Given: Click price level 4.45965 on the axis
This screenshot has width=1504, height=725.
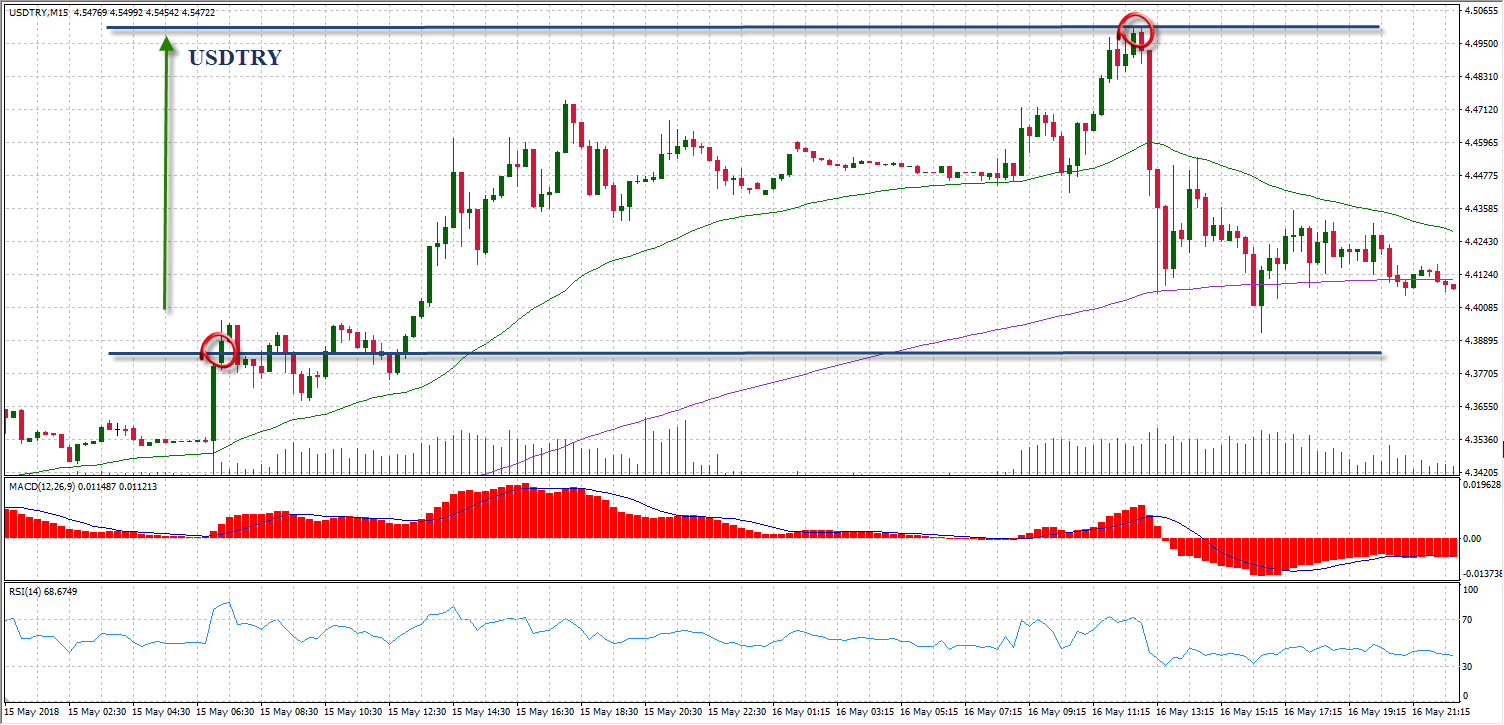Looking at the screenshot, I should [x=1483, y=143].
